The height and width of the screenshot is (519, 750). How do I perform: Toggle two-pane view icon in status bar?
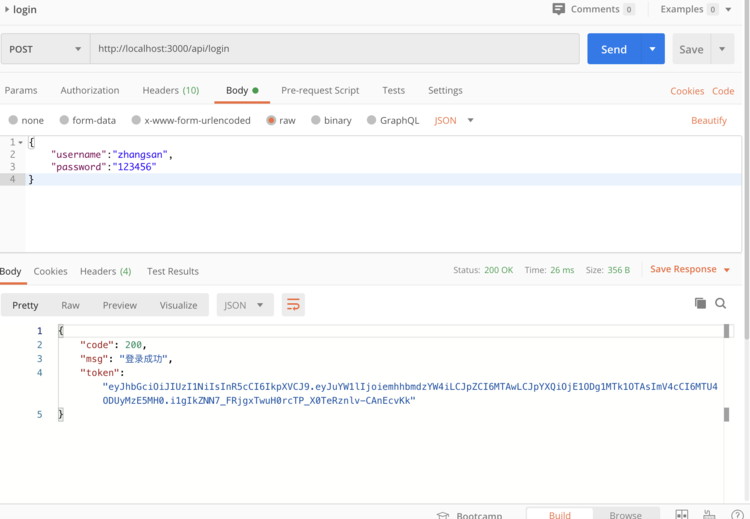coord(682,515)
